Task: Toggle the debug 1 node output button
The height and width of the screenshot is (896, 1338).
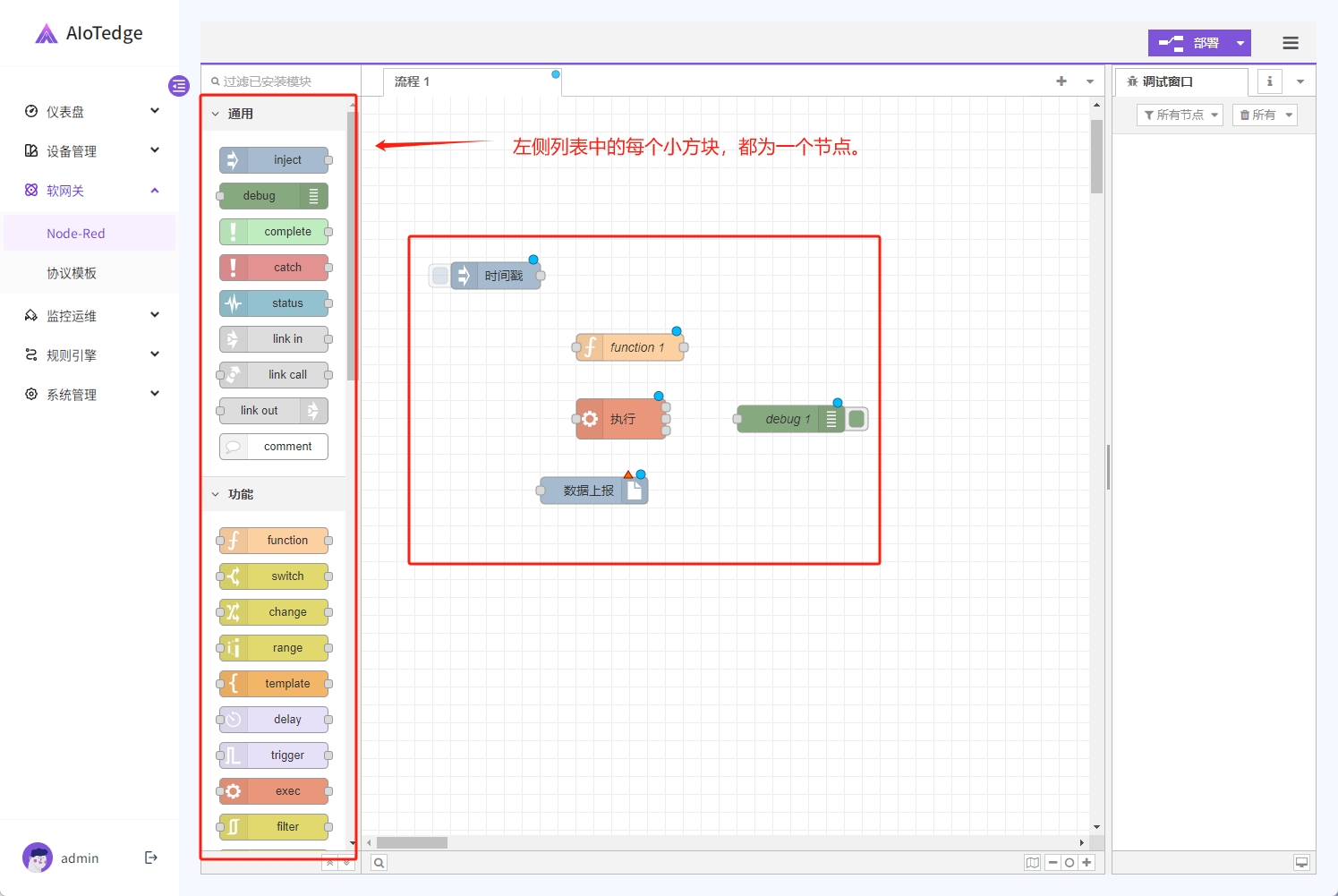Action: pyautogui.click(x=856, y=419)
